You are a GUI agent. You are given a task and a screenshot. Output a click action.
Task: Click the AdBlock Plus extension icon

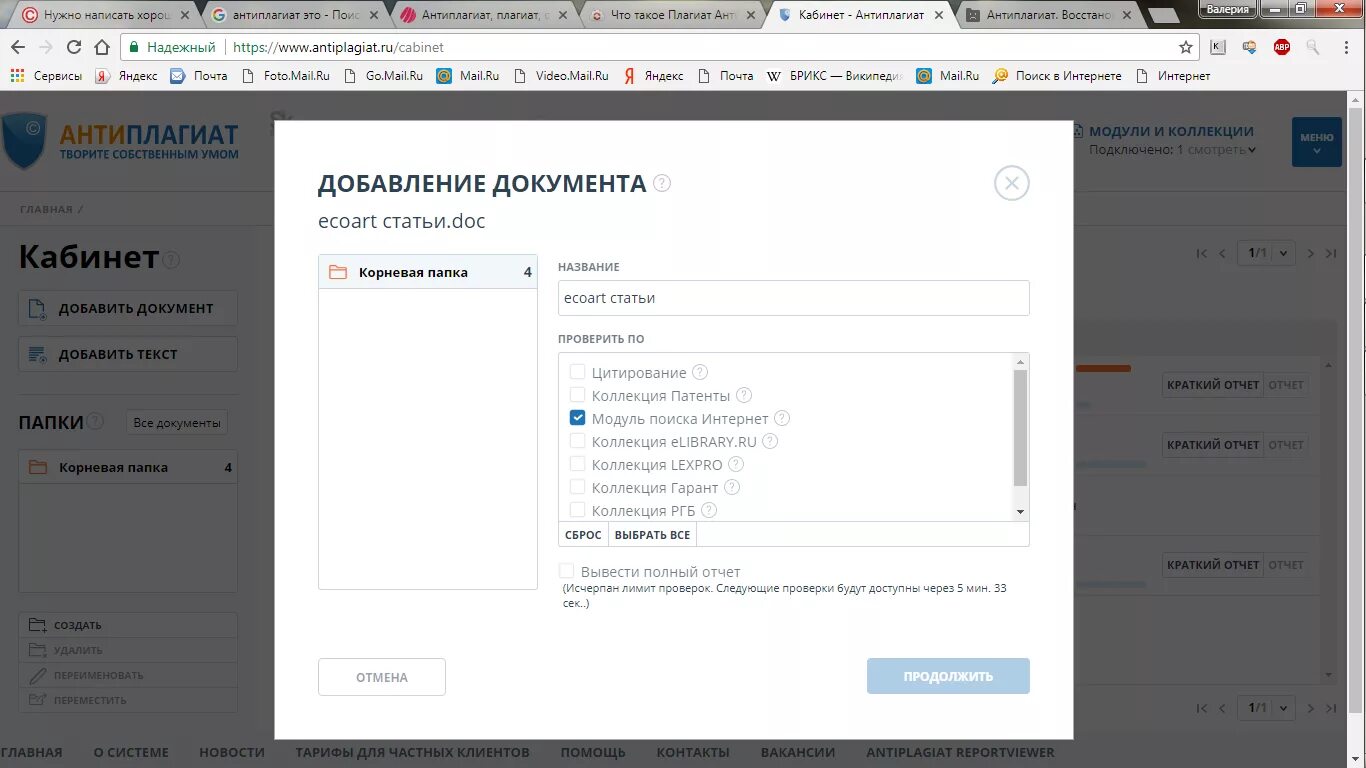(x=1281, y=47)
